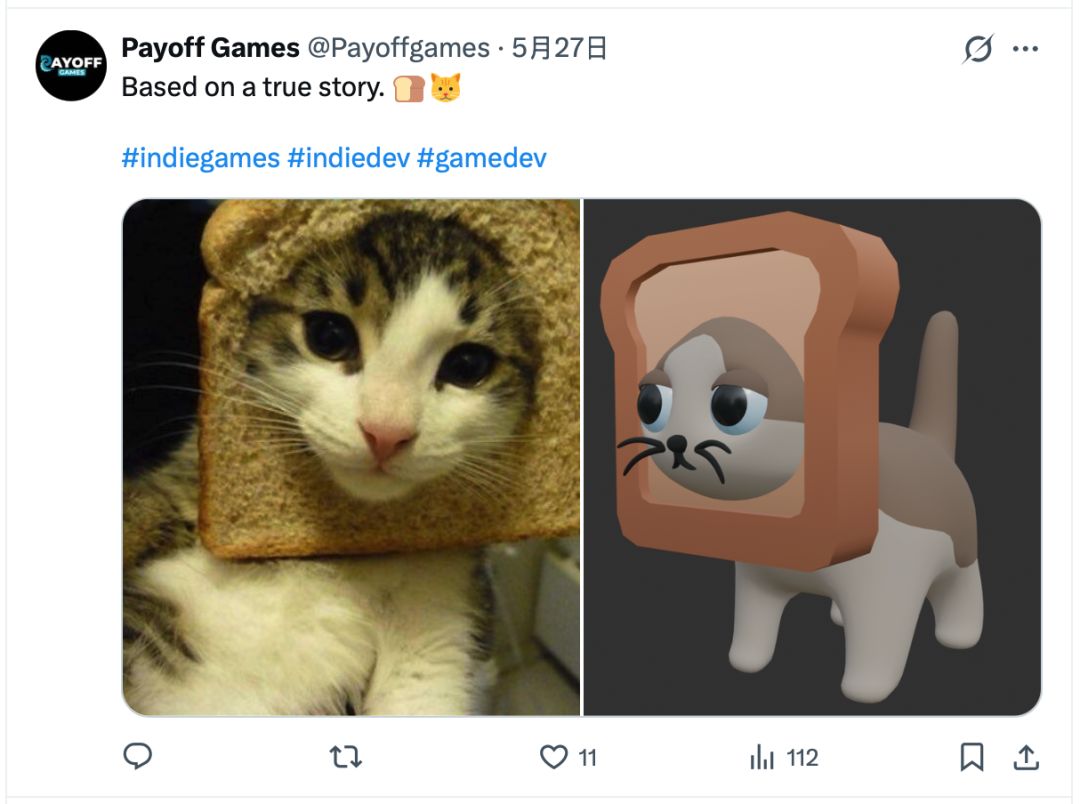Like the post with heart icon
This screenshot has width=1080, height=804.
tap(553, 757)
